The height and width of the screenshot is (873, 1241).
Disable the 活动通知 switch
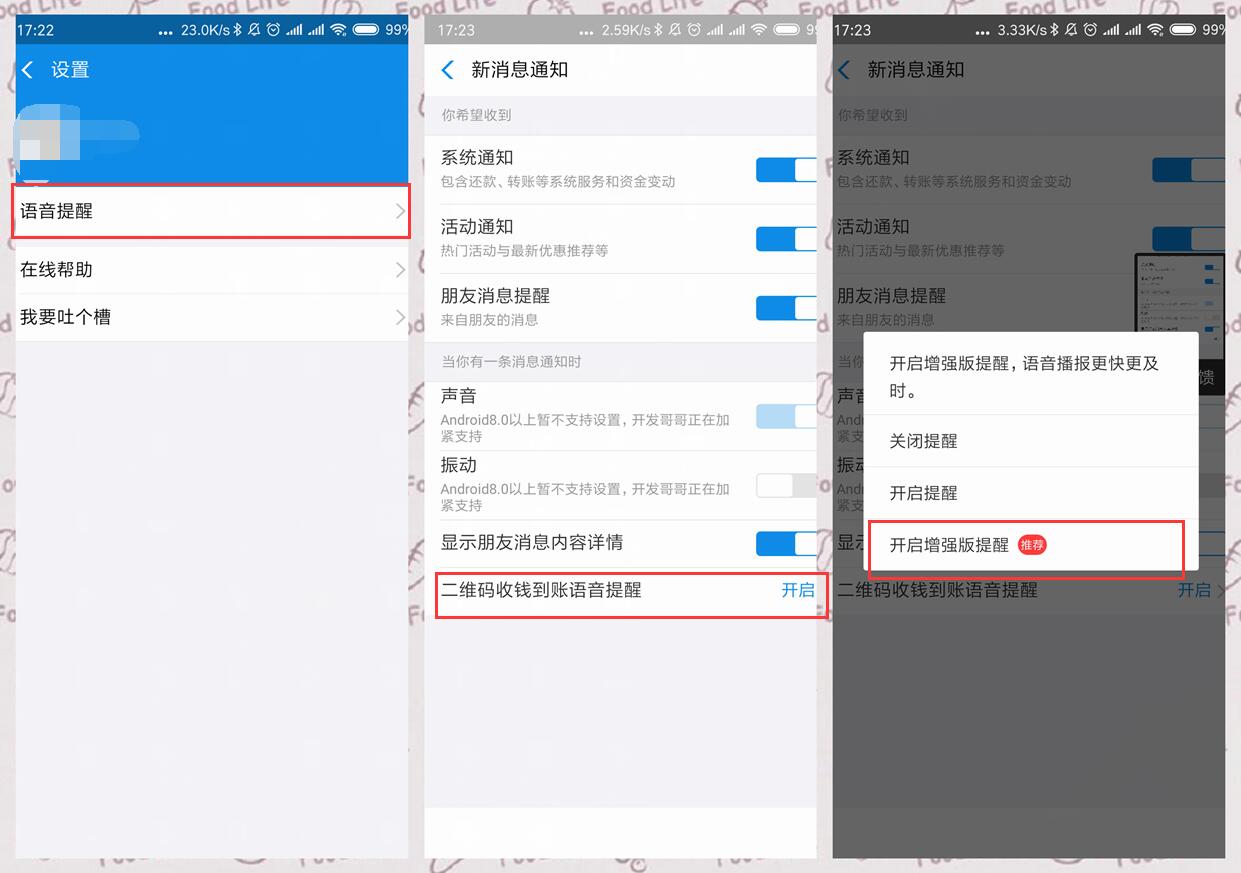786,239
